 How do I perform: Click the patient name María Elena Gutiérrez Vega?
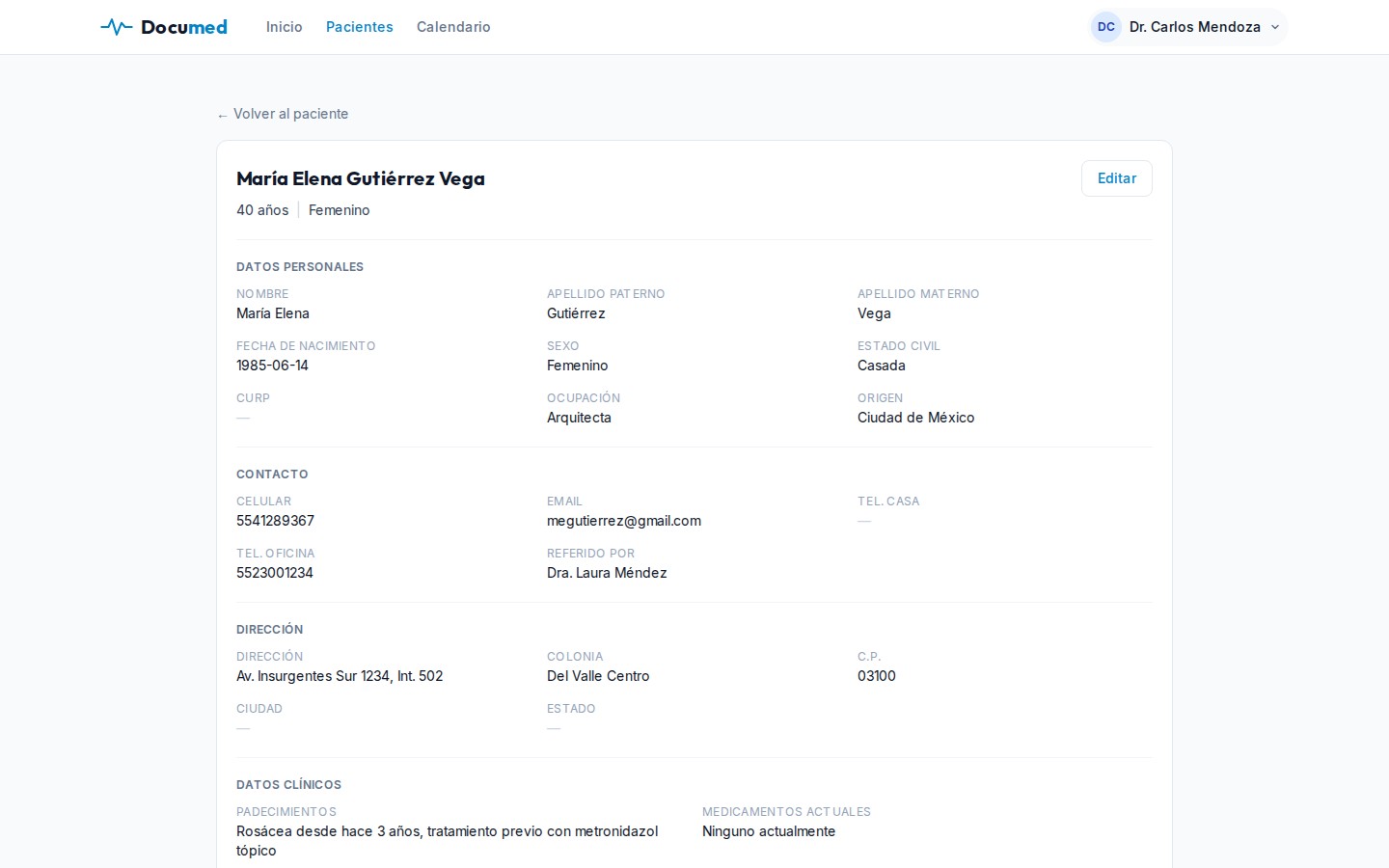coord(360,178)
